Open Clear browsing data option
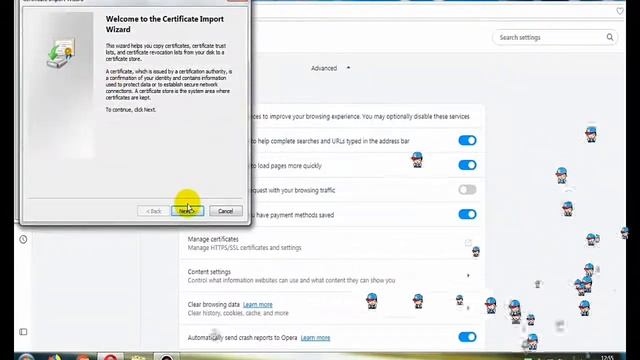The image size is (640, 360). [x=332, y=309]
